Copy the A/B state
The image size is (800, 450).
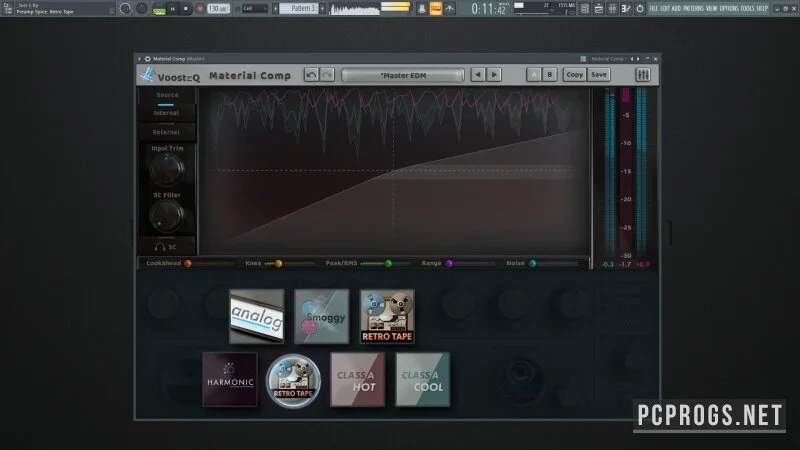coord(574,75)
